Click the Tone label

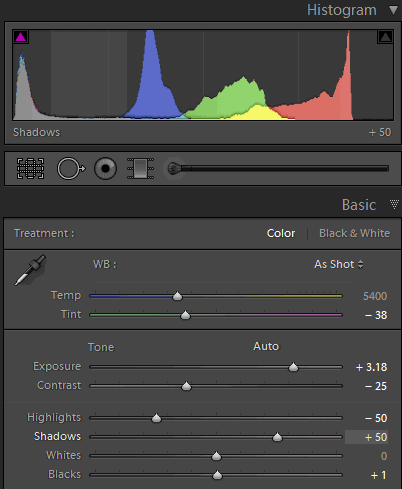pyautogui.click(x=101, y=347)
